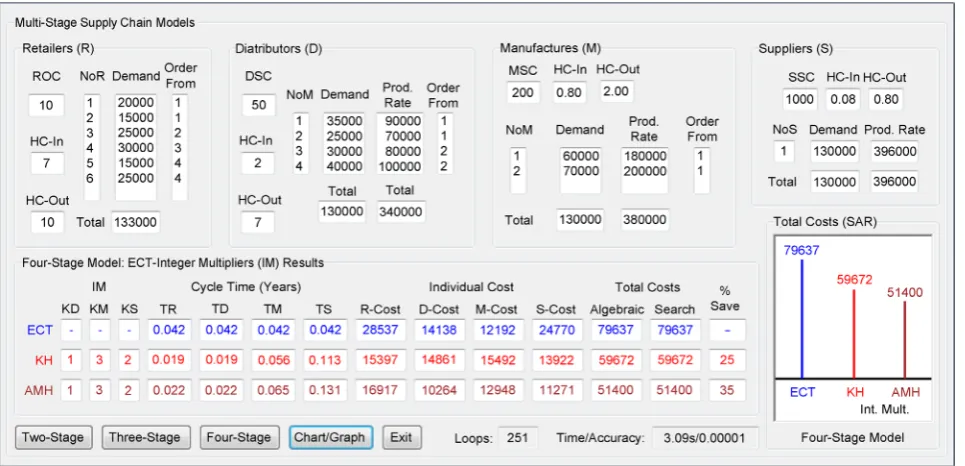Edit the DSC value field

click(258, 105)
